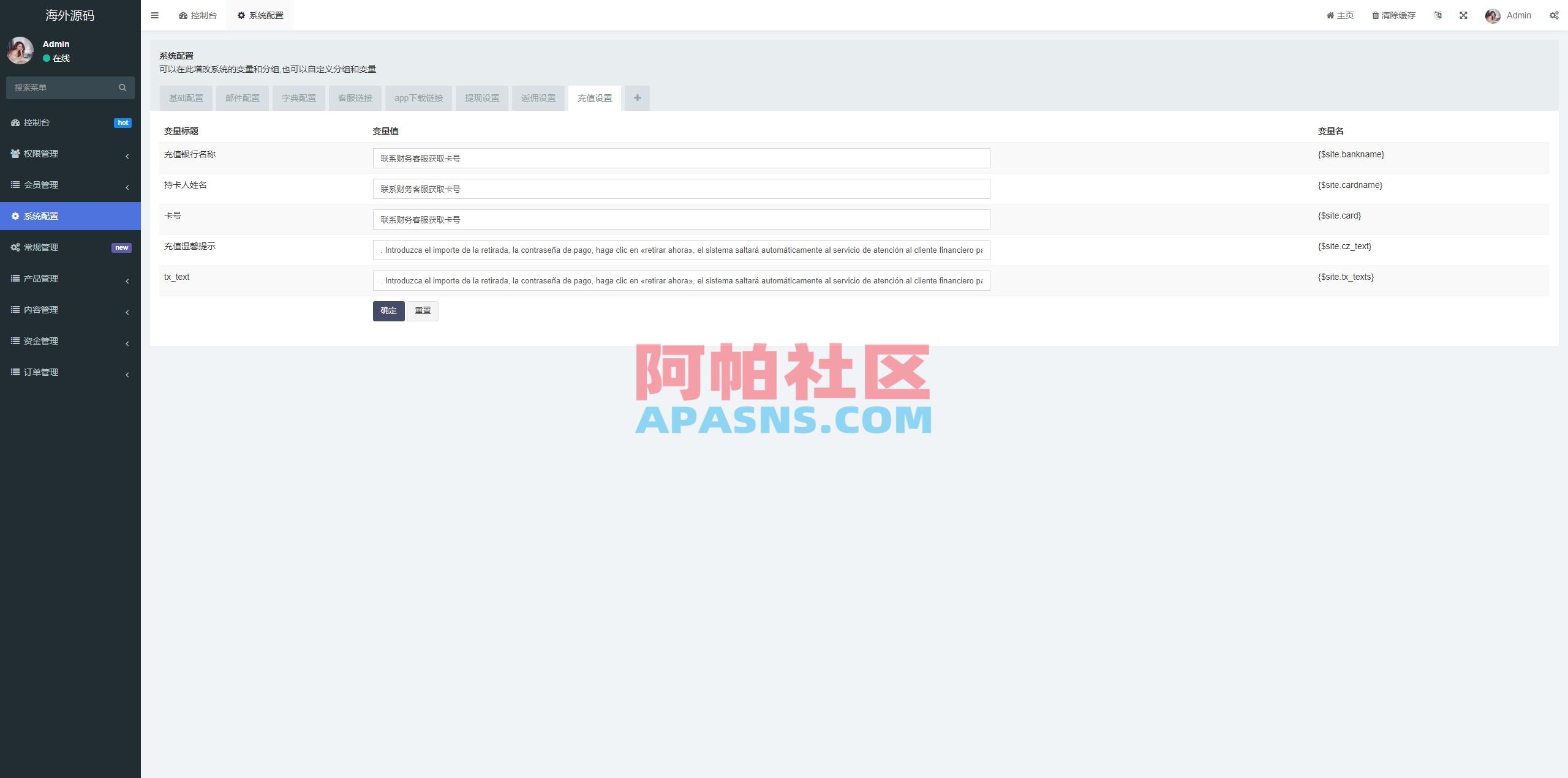
Task: Toggle the sidebar with the hamburger icon
Action: [155, 15]
